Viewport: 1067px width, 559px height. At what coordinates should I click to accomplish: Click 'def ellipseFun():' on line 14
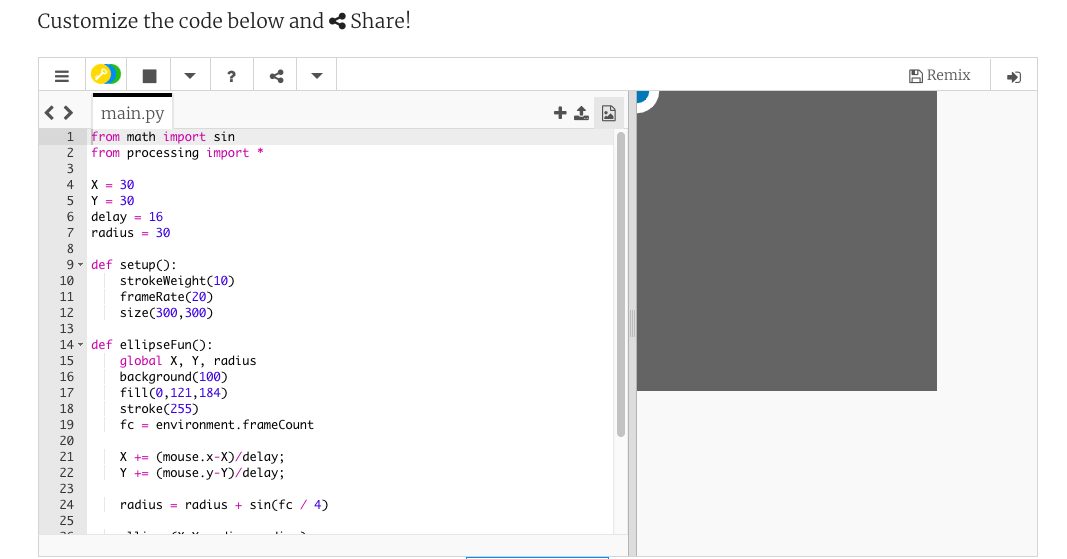(152, 345)
